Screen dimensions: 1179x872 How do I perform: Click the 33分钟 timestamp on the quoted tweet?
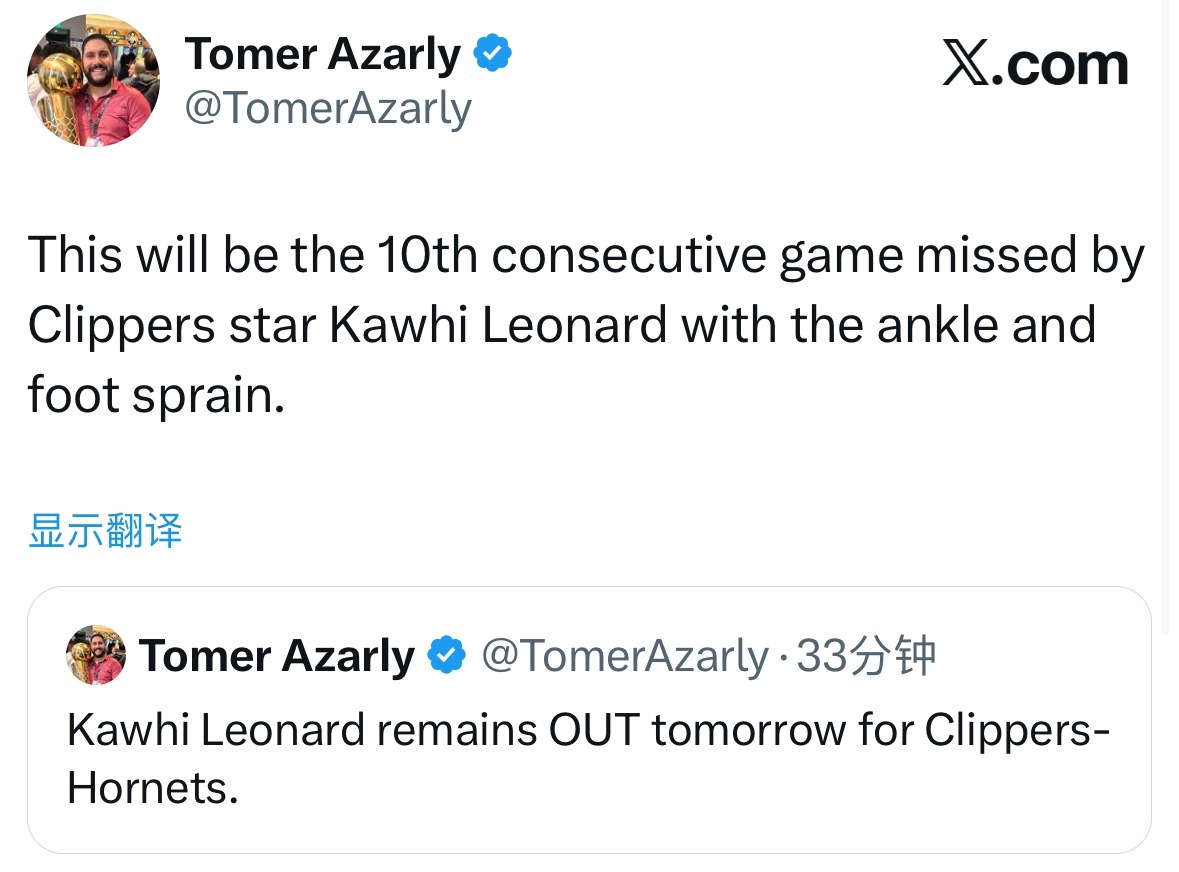(x=865, y=656)
